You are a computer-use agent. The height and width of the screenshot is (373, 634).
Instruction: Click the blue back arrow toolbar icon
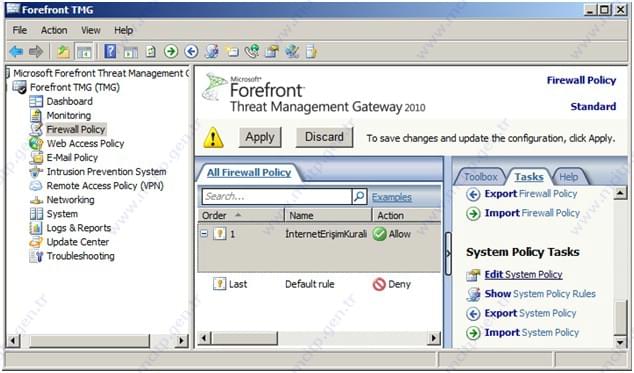16,51
